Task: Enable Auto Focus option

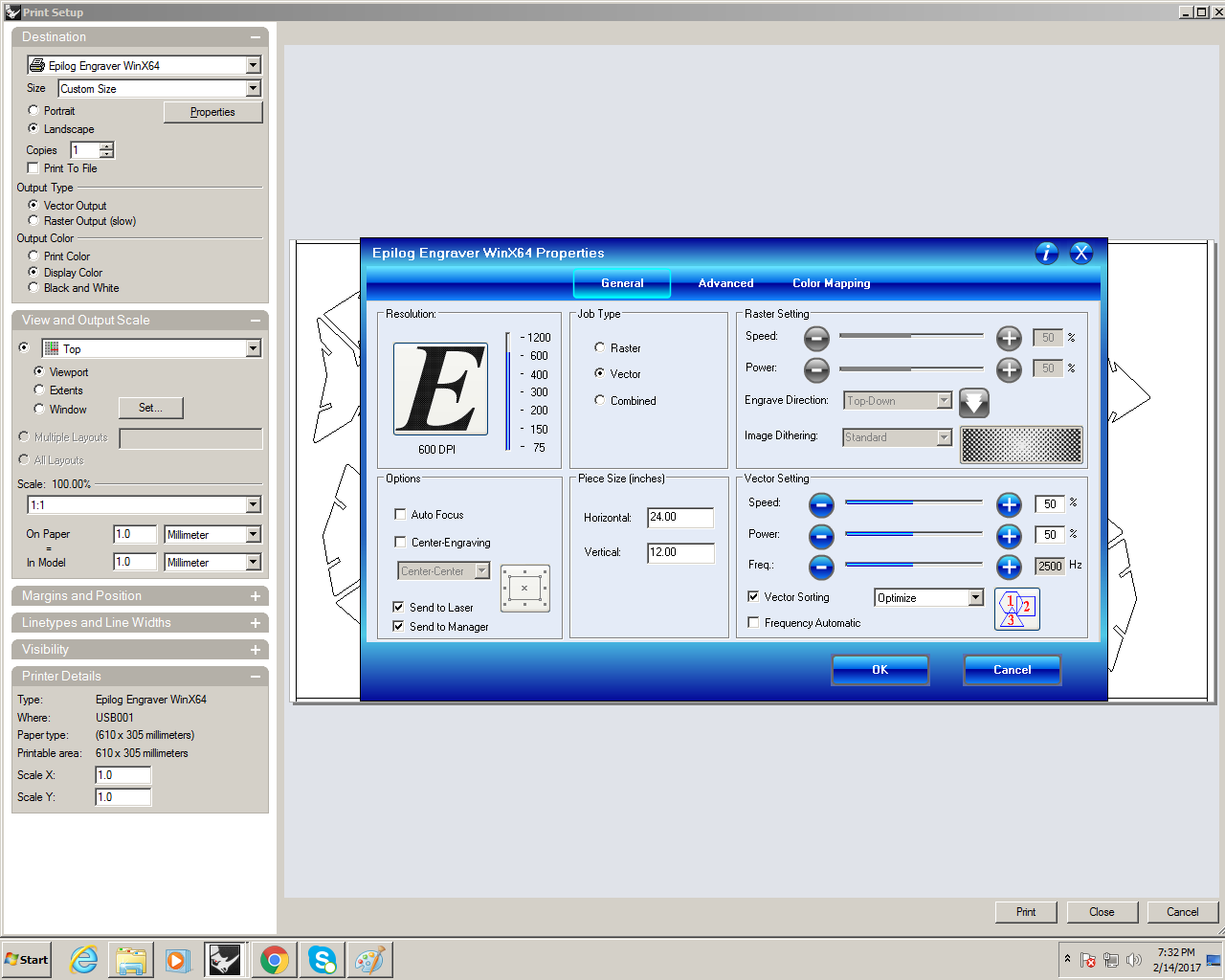Action: 400,514
